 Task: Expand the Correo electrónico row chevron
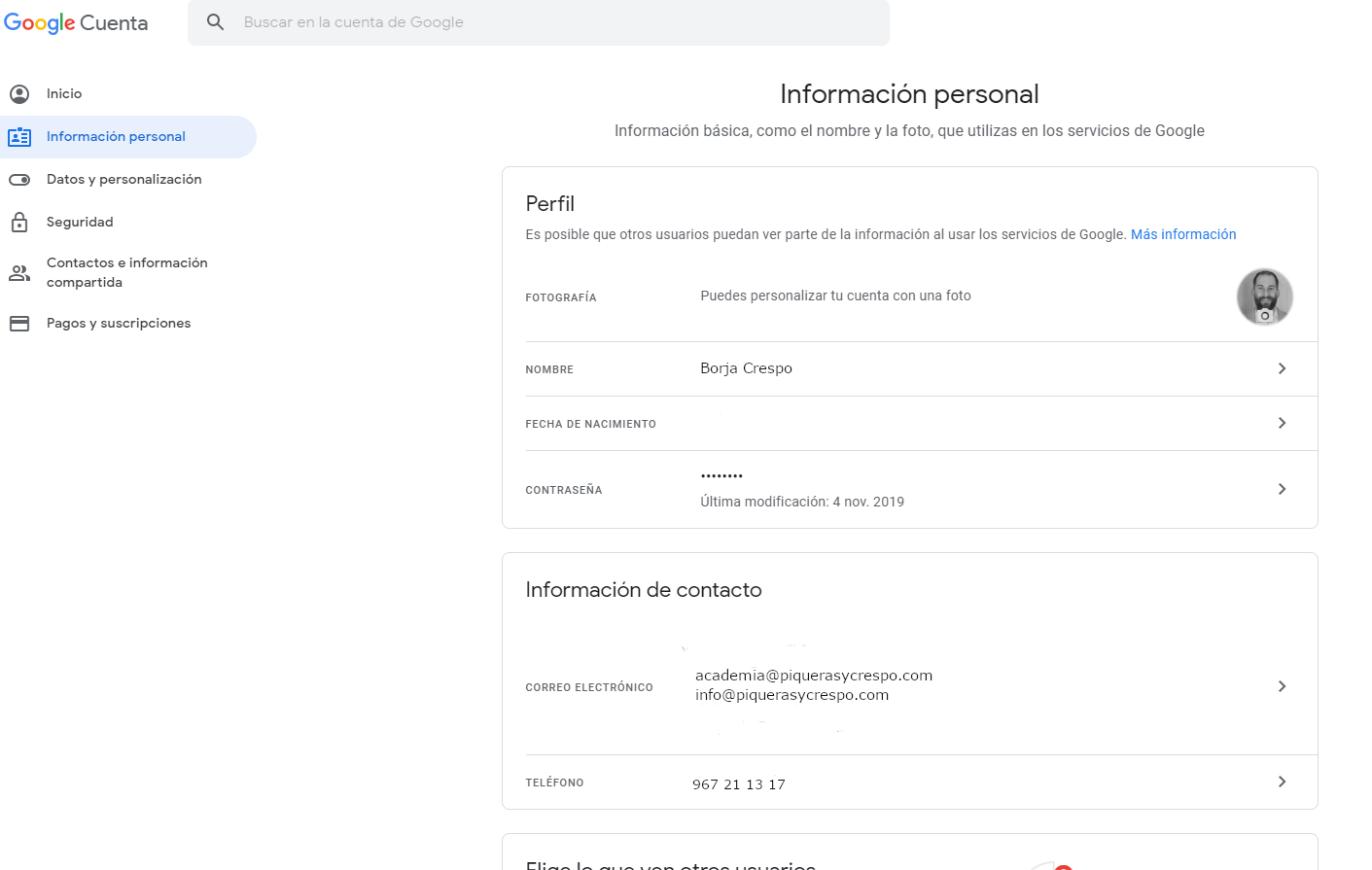pos(1282,686)
